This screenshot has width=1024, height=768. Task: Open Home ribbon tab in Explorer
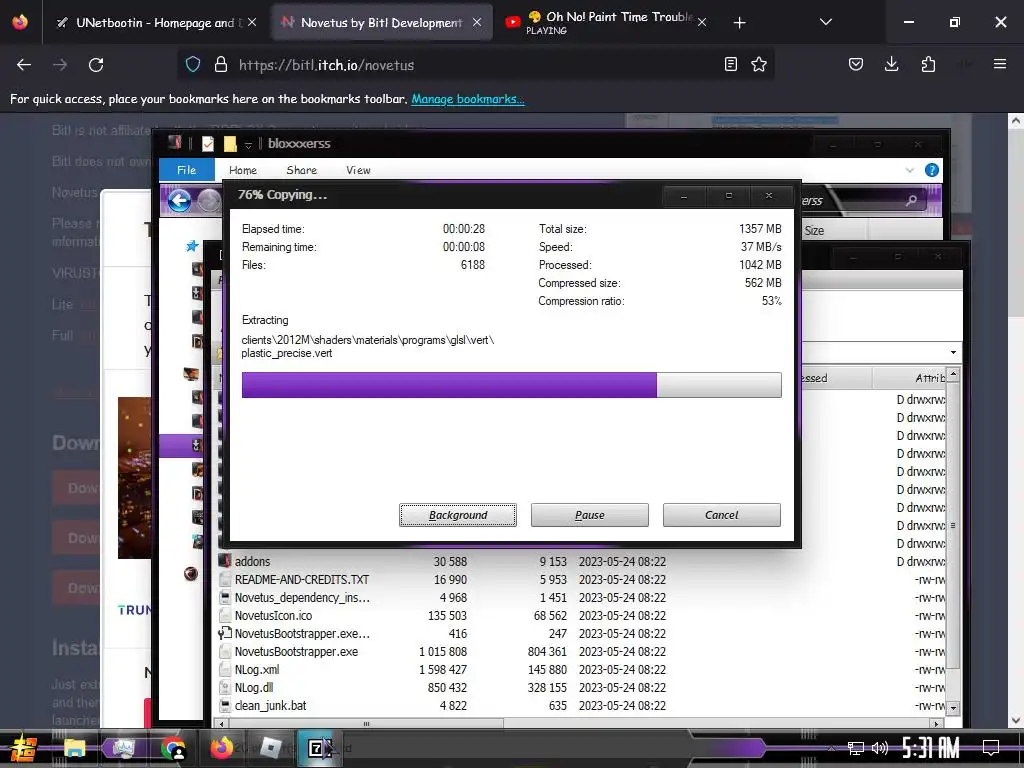click(243, 170)
